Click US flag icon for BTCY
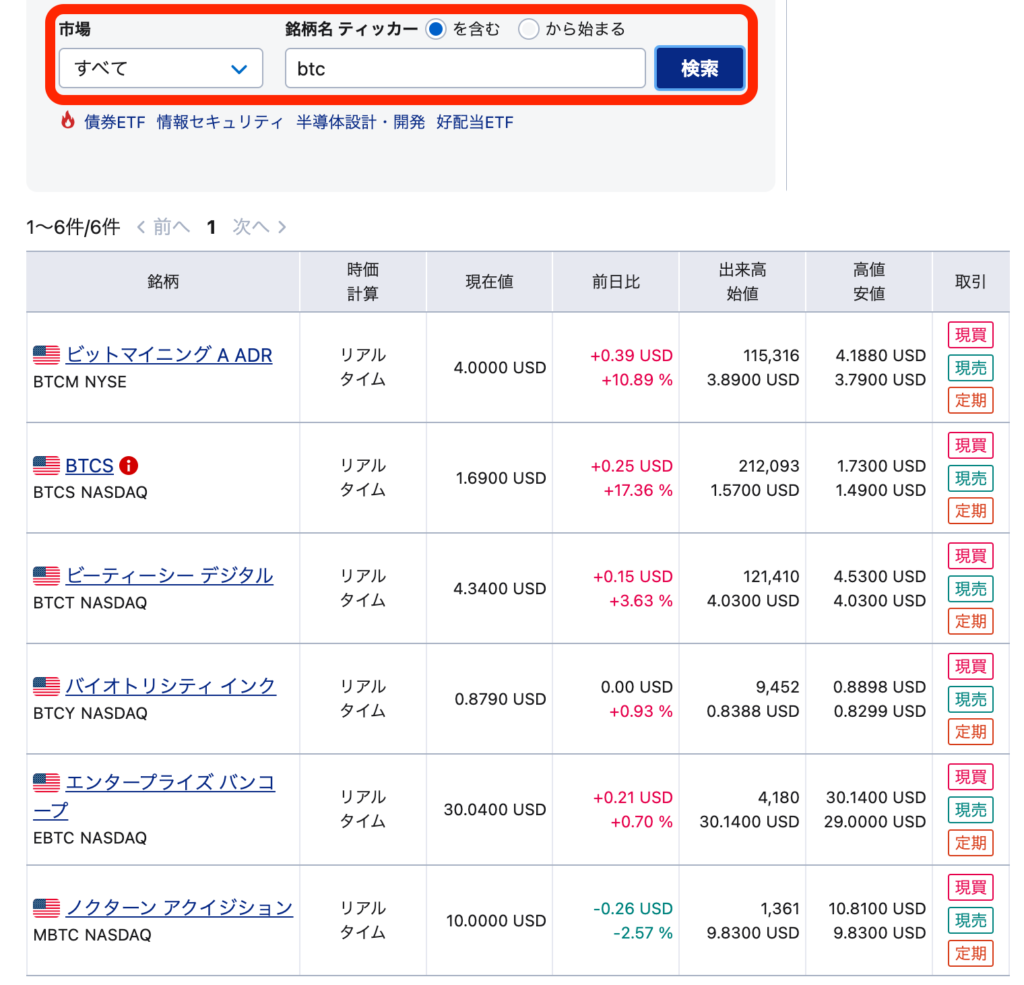The image size is (1024, 985). point(46,686)
